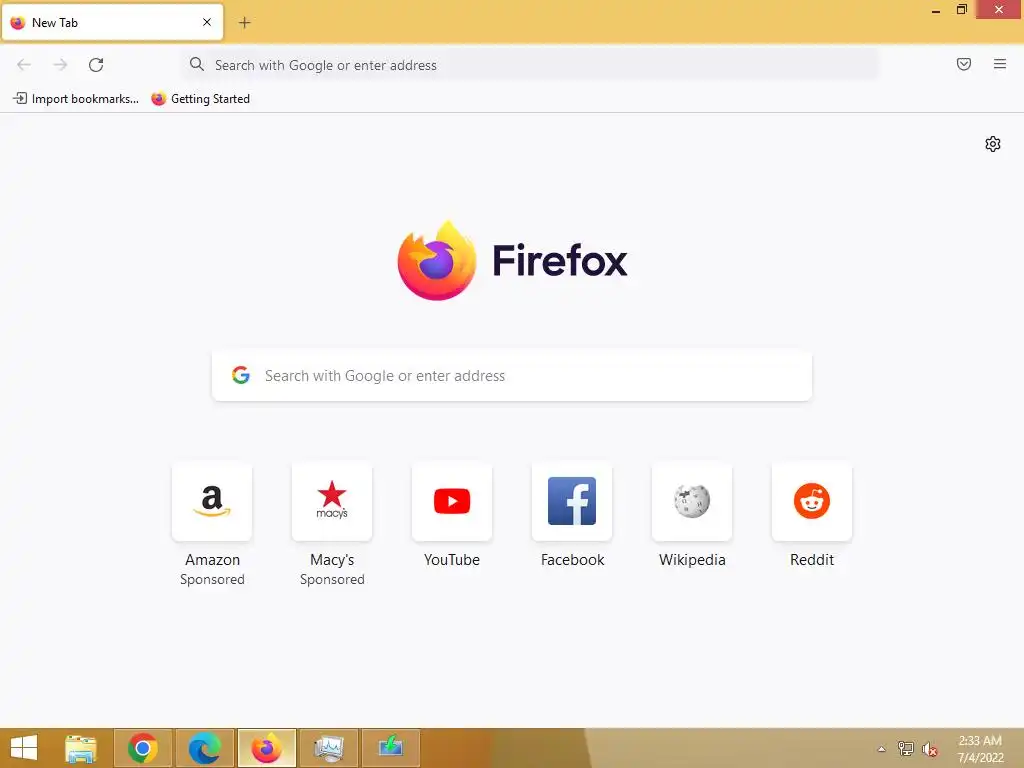Screen dimensions: 1024x768
Task: Launch Google Chrome from taskbar
Action: pyautogui.click(x=143, y=748)
